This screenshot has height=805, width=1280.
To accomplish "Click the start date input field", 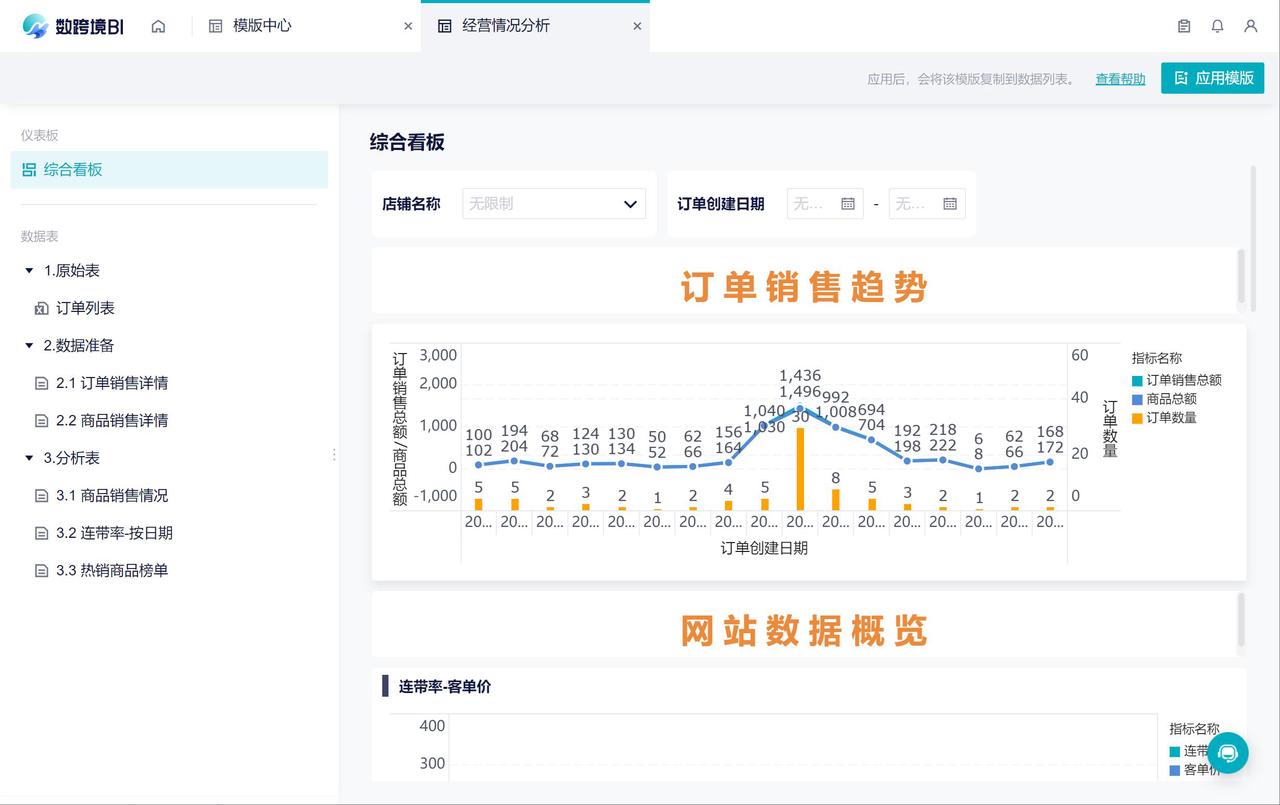I will pos(825,204).
